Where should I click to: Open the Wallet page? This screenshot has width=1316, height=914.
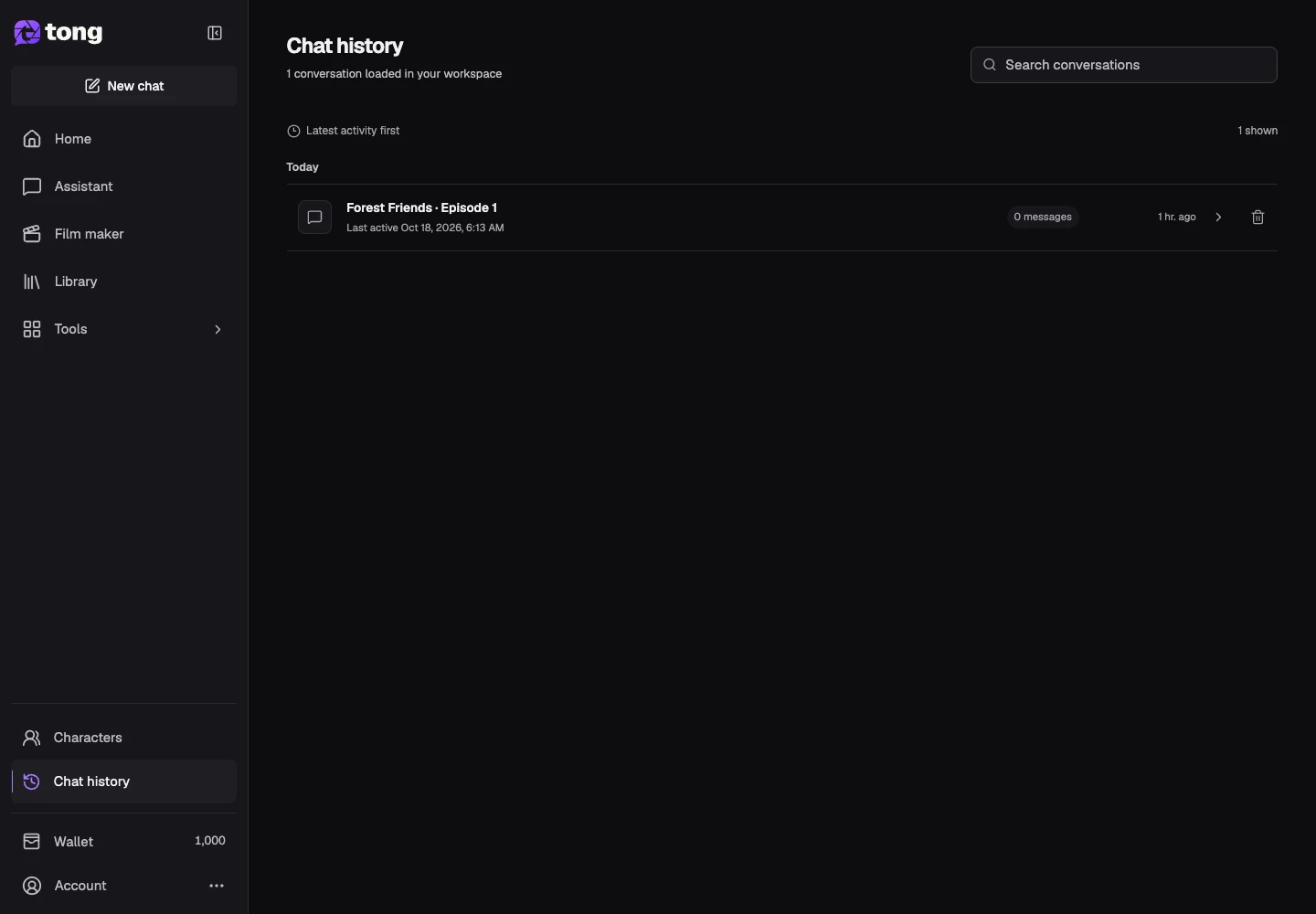click(123, 841)
